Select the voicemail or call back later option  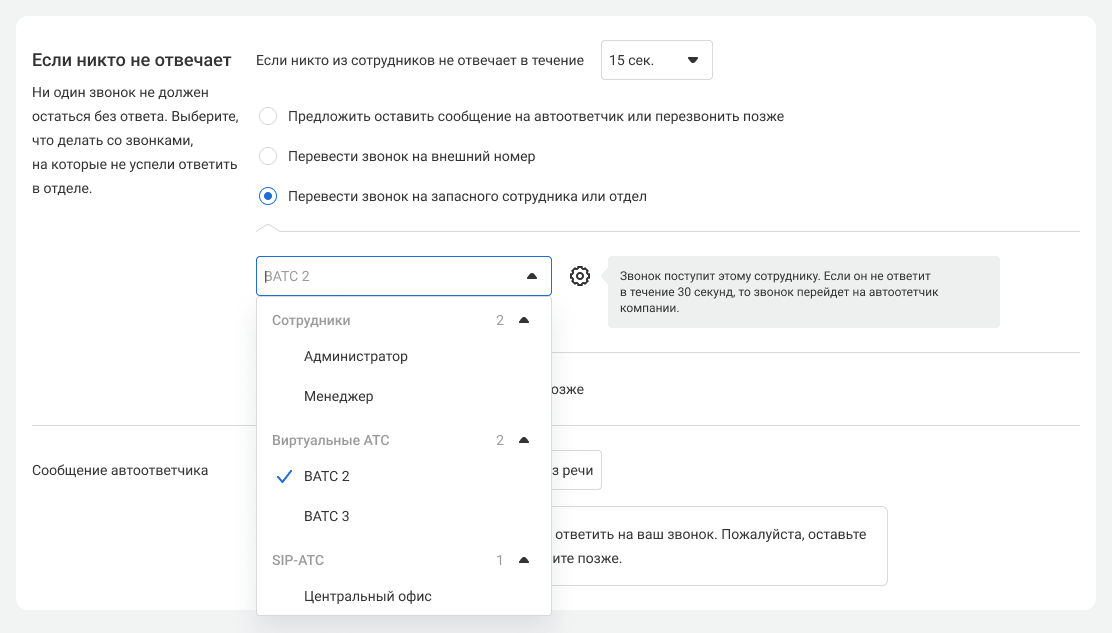click(268, 117)
